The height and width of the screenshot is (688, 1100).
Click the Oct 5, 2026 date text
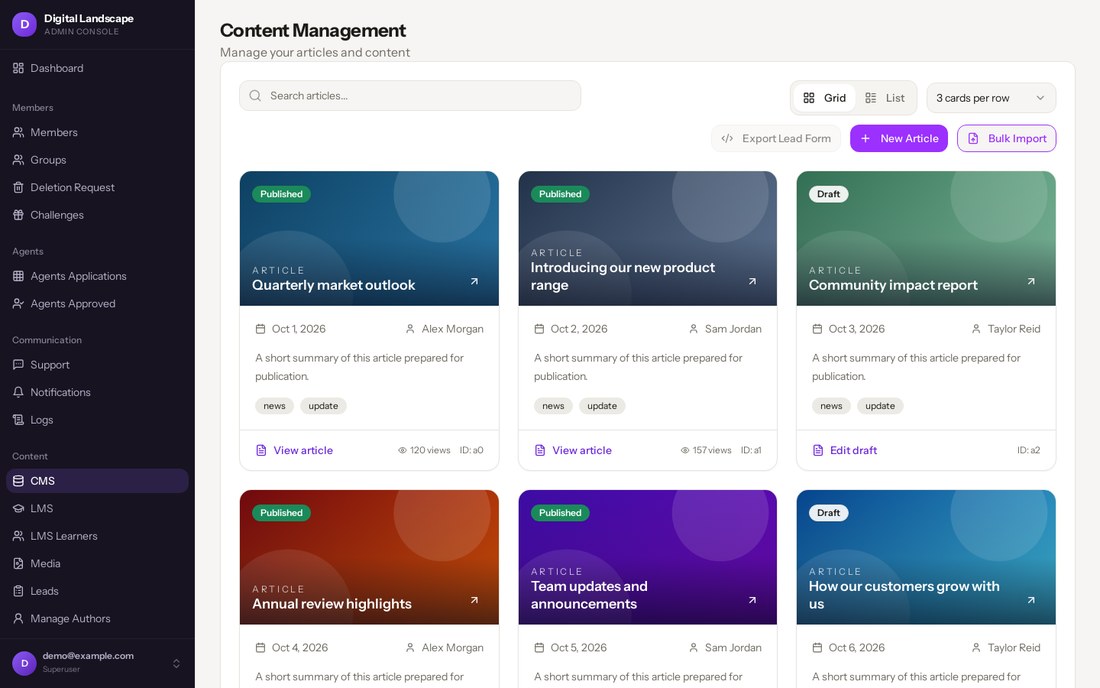click(x=579, y=647)
